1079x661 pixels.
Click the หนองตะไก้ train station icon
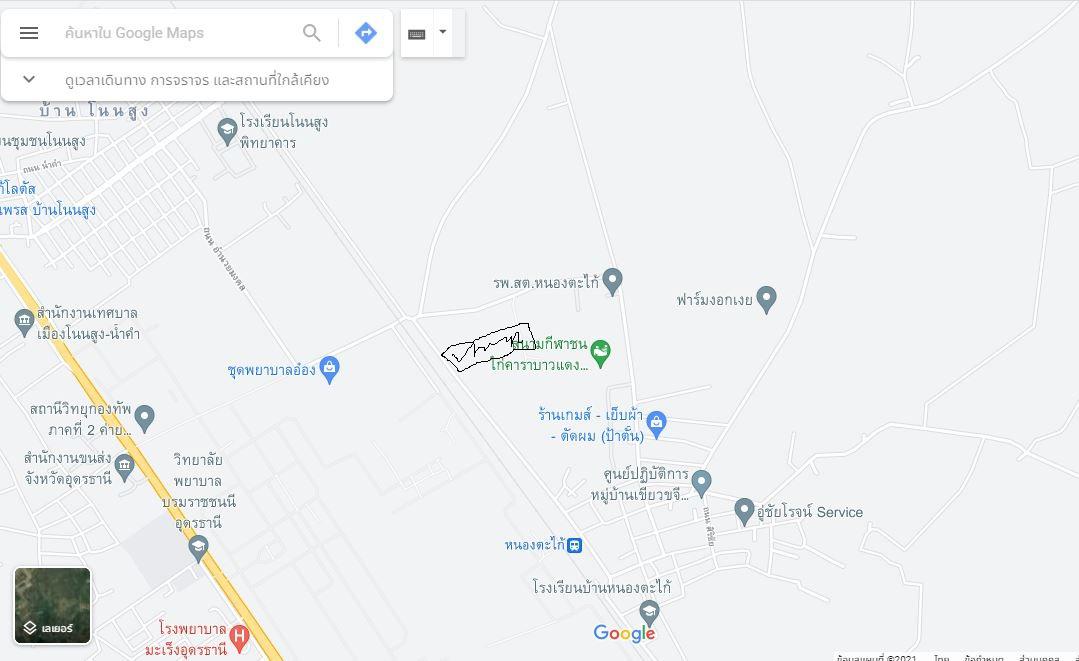point(575,545)
